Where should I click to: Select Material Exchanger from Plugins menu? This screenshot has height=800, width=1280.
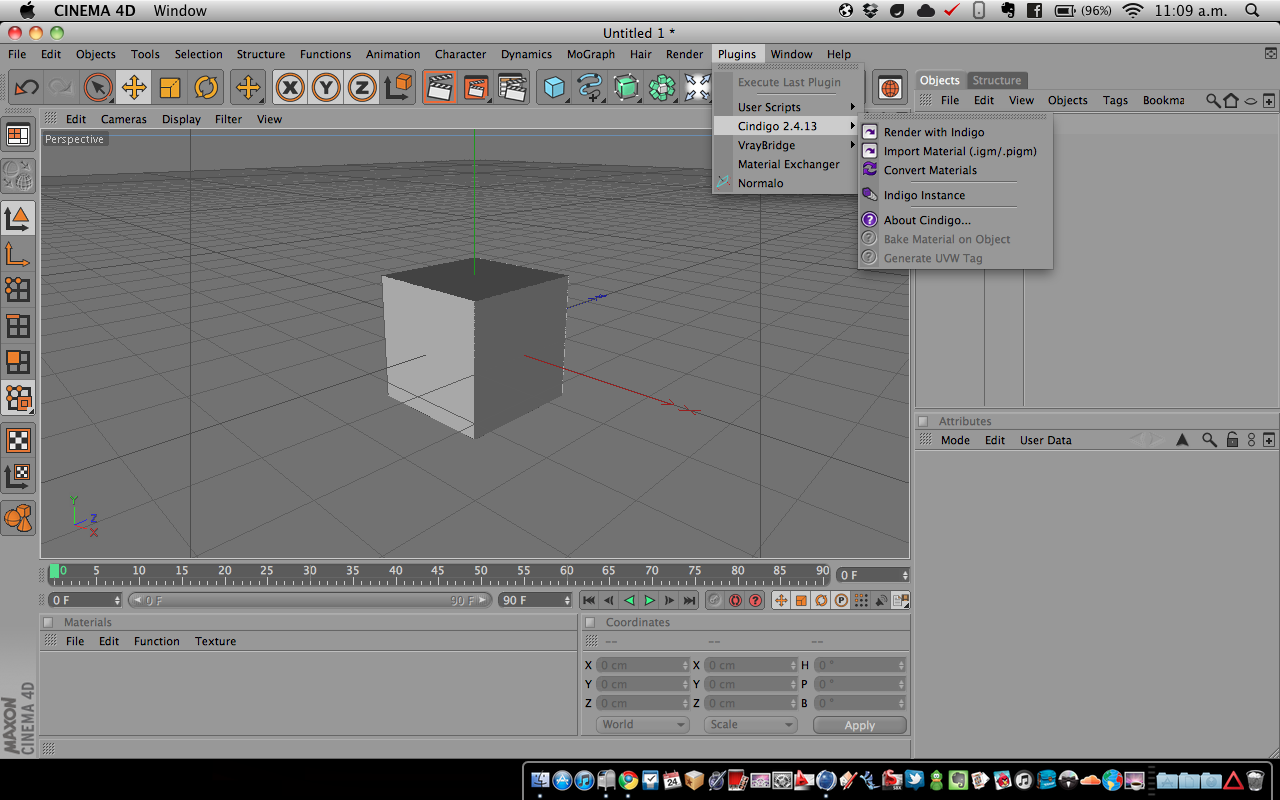[x=788, y=164]
